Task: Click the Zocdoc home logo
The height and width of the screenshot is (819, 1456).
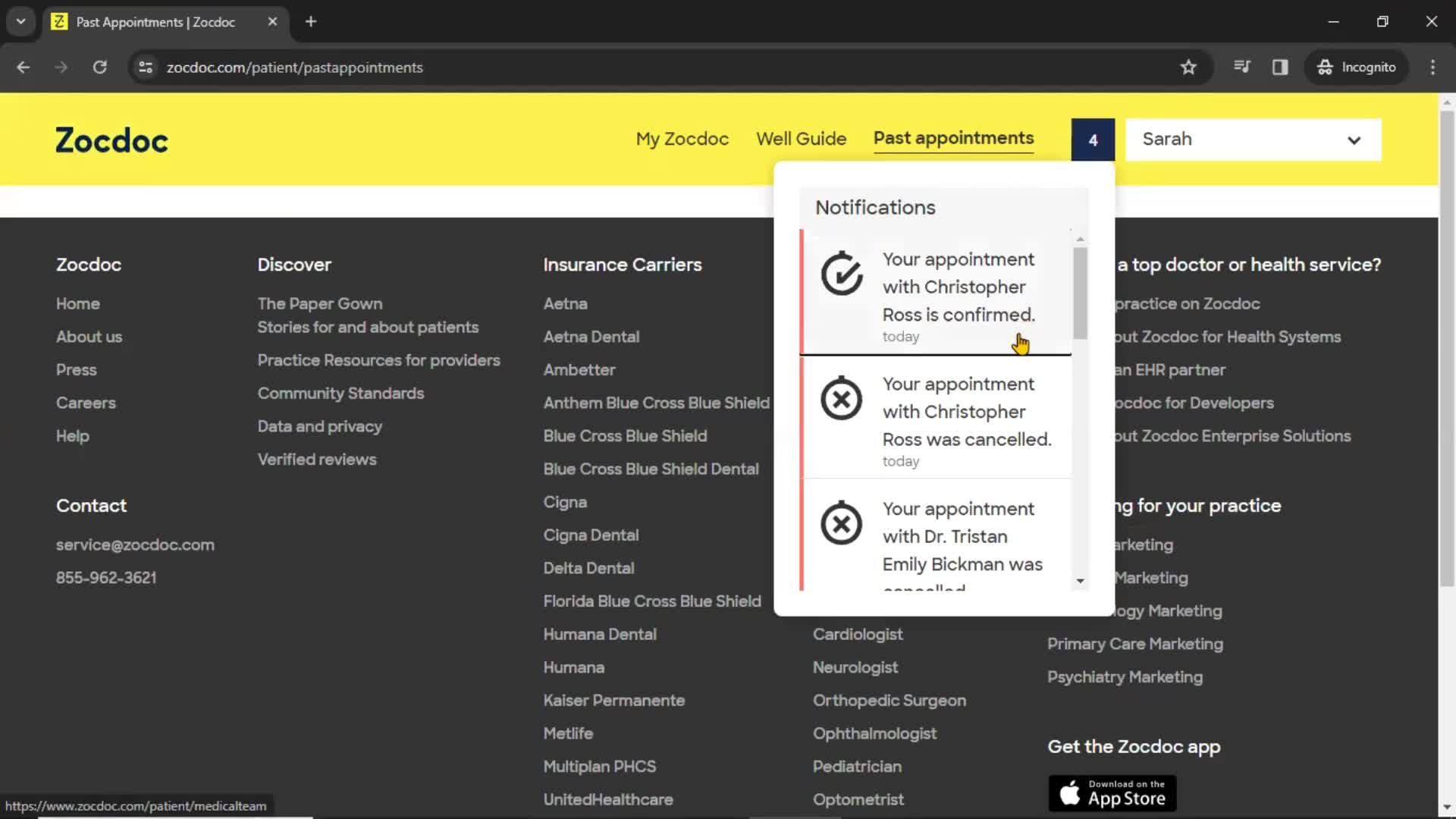Action: pyautogui.click(x=111, y=140)
